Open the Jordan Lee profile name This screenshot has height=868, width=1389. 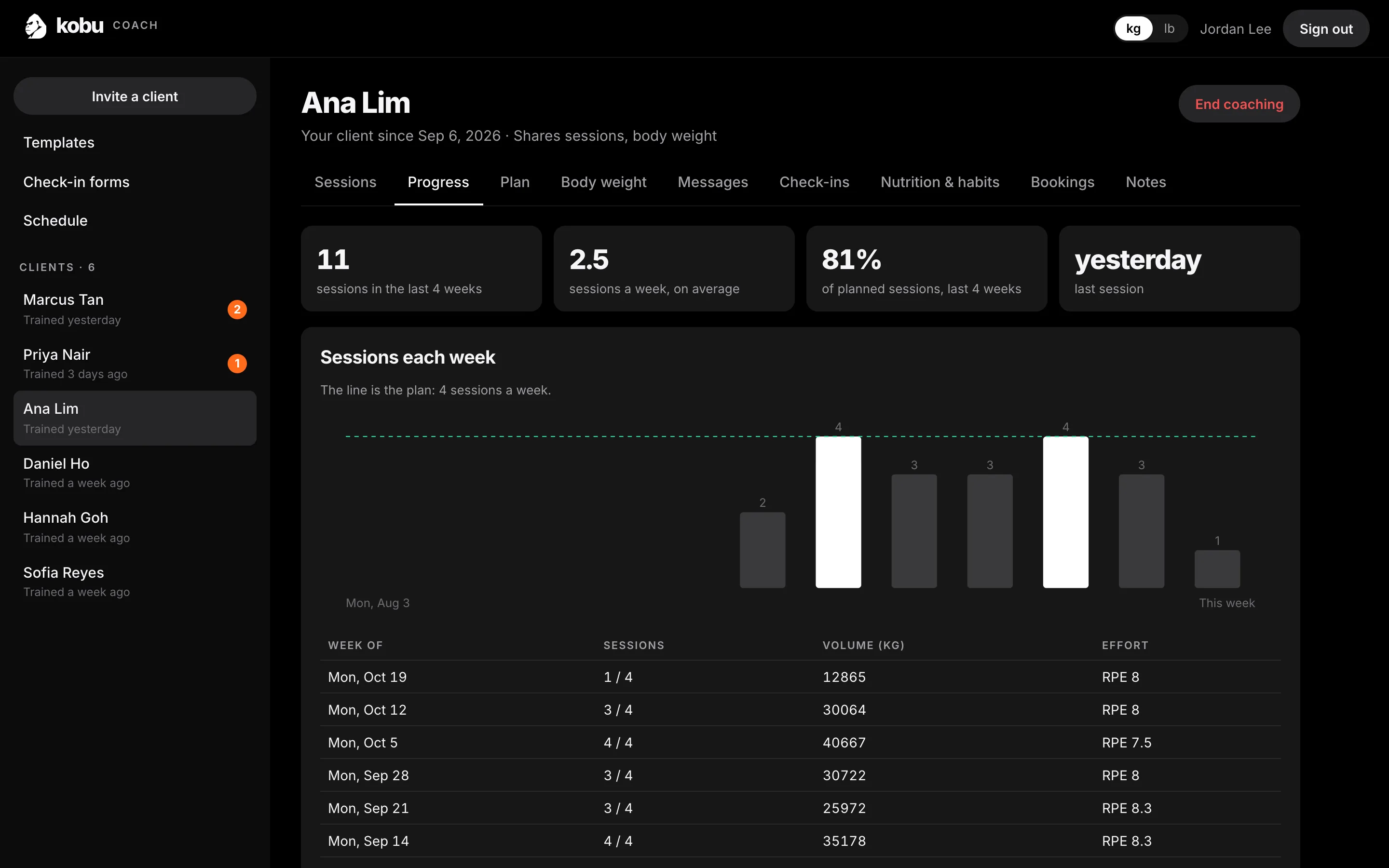point(1235,29)
